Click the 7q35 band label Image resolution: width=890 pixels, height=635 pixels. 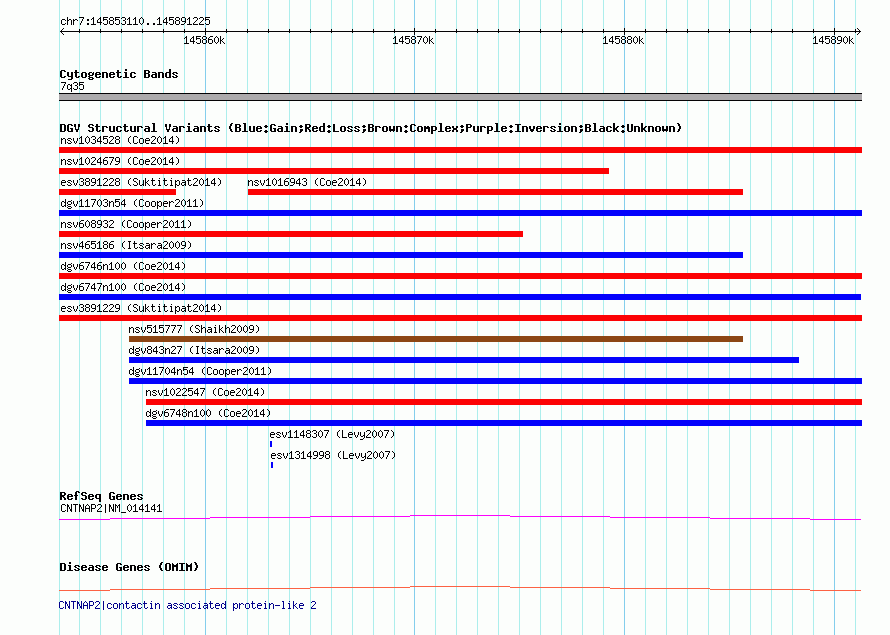pos(72,86)
